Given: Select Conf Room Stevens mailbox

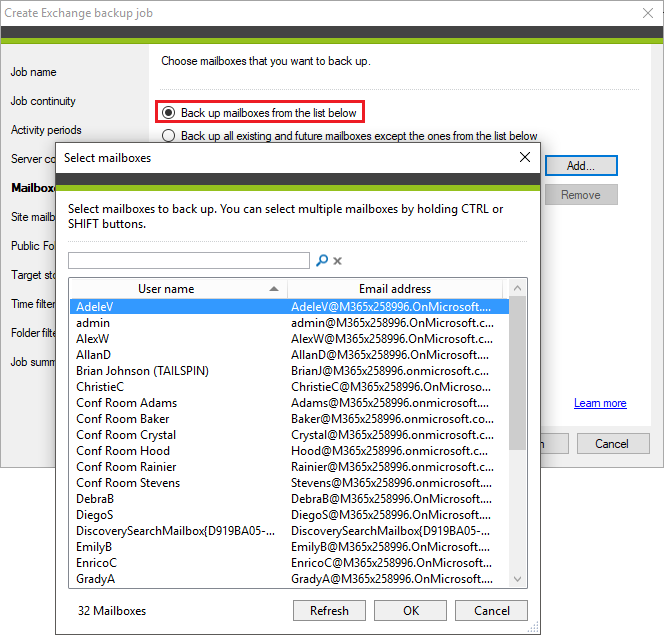Looking at the screenshot, I should pos(289,483).
